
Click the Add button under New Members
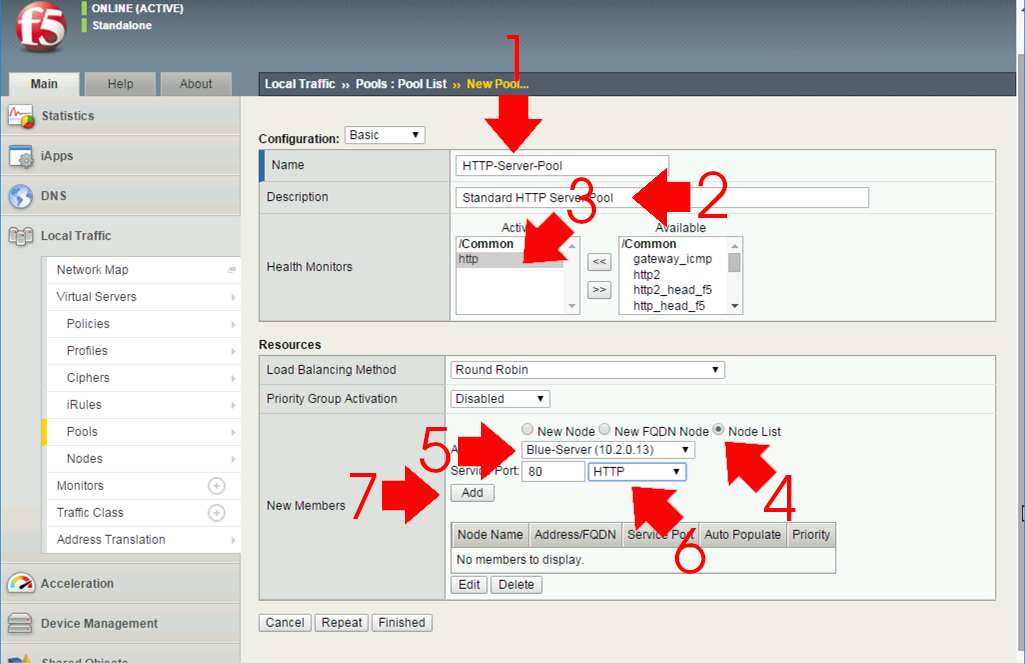471,492
